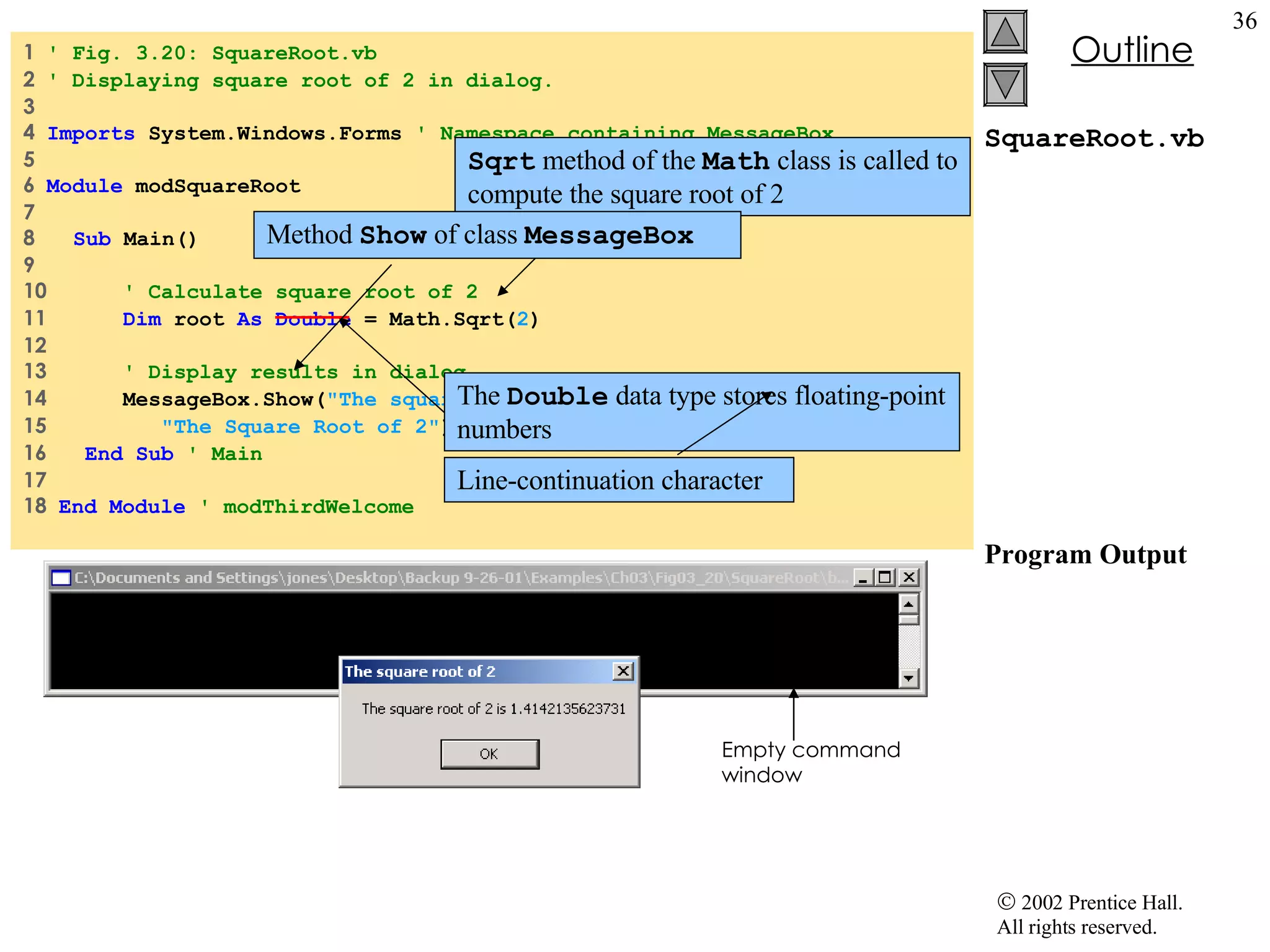Click the command window scrollbar thumb

[908, 619]
